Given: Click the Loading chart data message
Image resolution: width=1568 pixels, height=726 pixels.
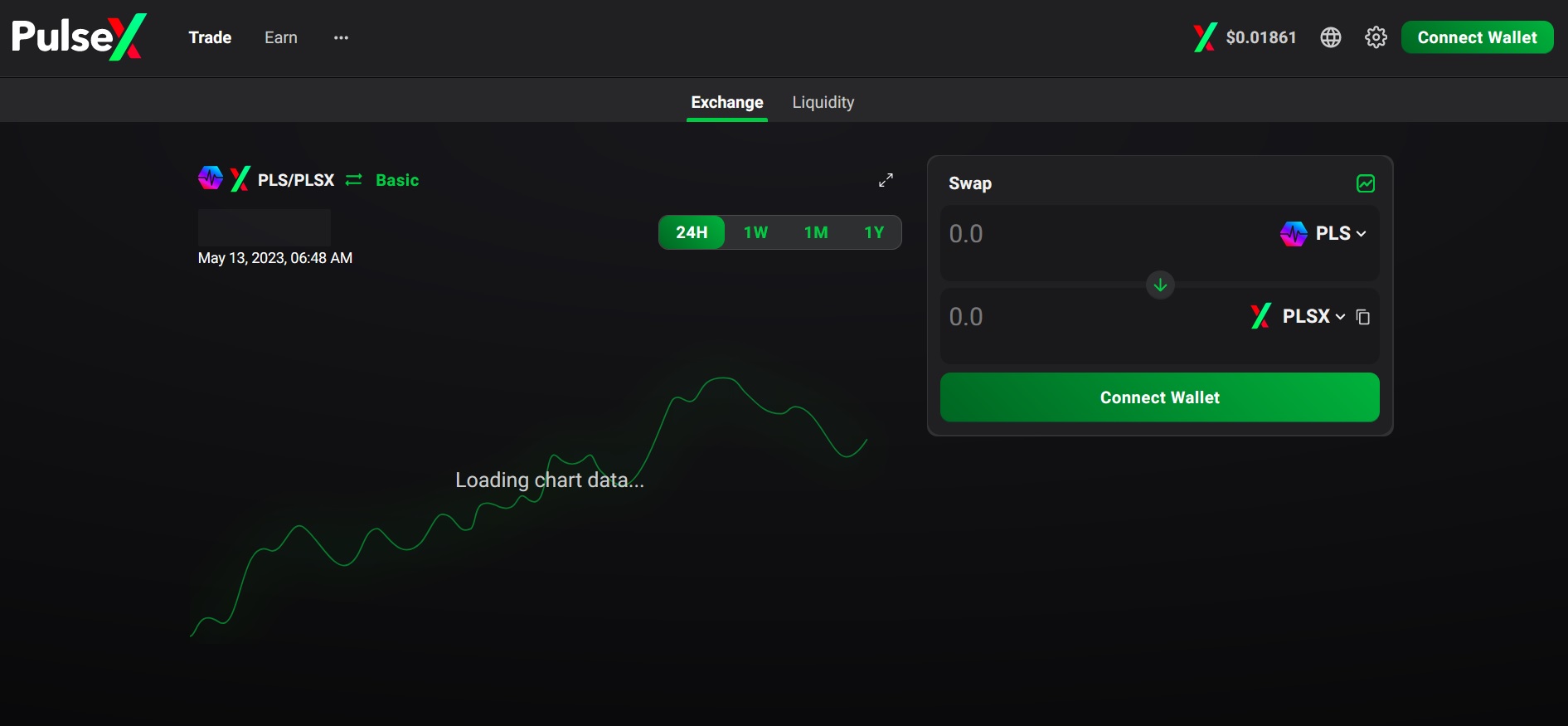Looking at the screenshot, I should tap(550, 480).
